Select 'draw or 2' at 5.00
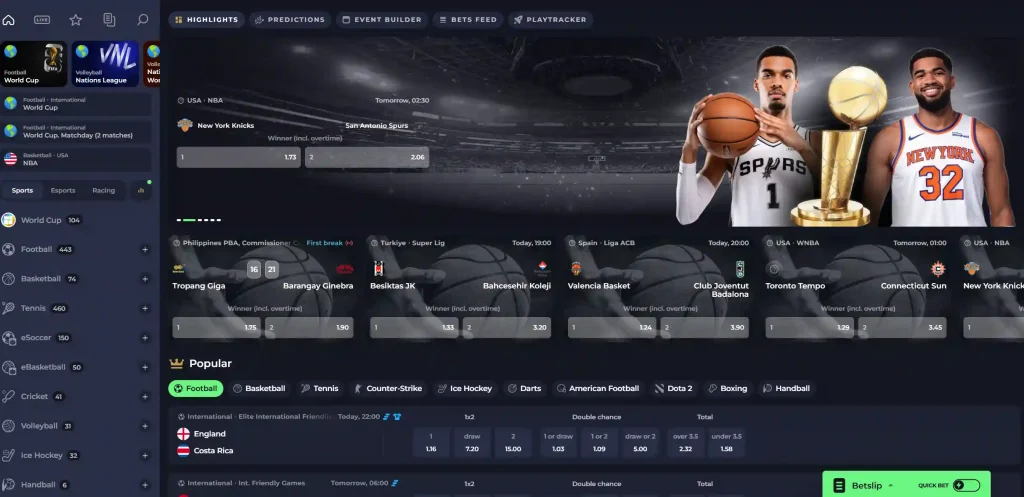The image size is (1024, 497). (x=640, y=442)
